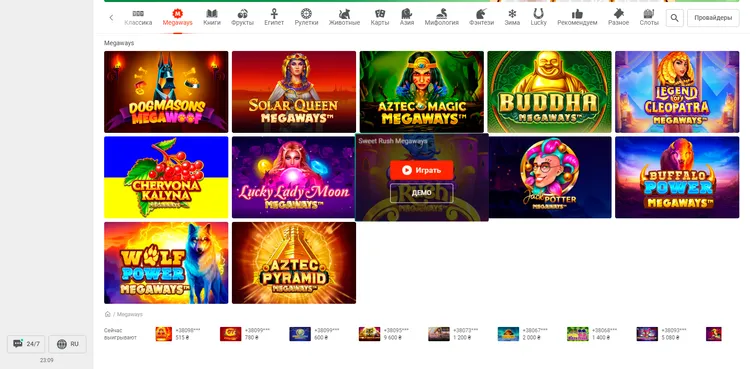Image resolution: width=750 pixels, height=369 pixels.
Task: Switch to the Классика tab
Action: (x=138, y=18)
